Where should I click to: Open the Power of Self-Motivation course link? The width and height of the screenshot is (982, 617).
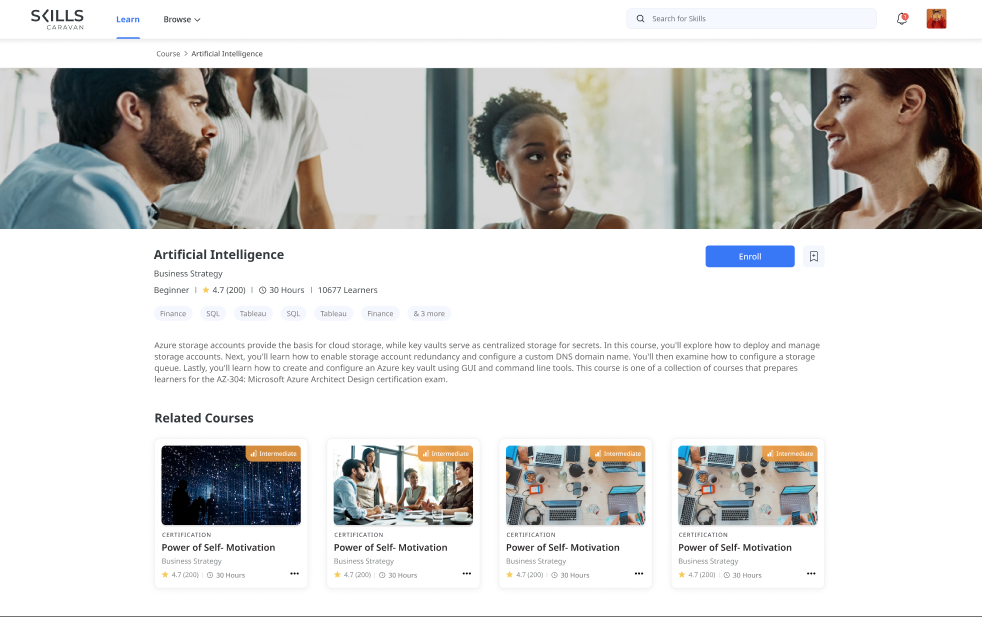[218, 547]
